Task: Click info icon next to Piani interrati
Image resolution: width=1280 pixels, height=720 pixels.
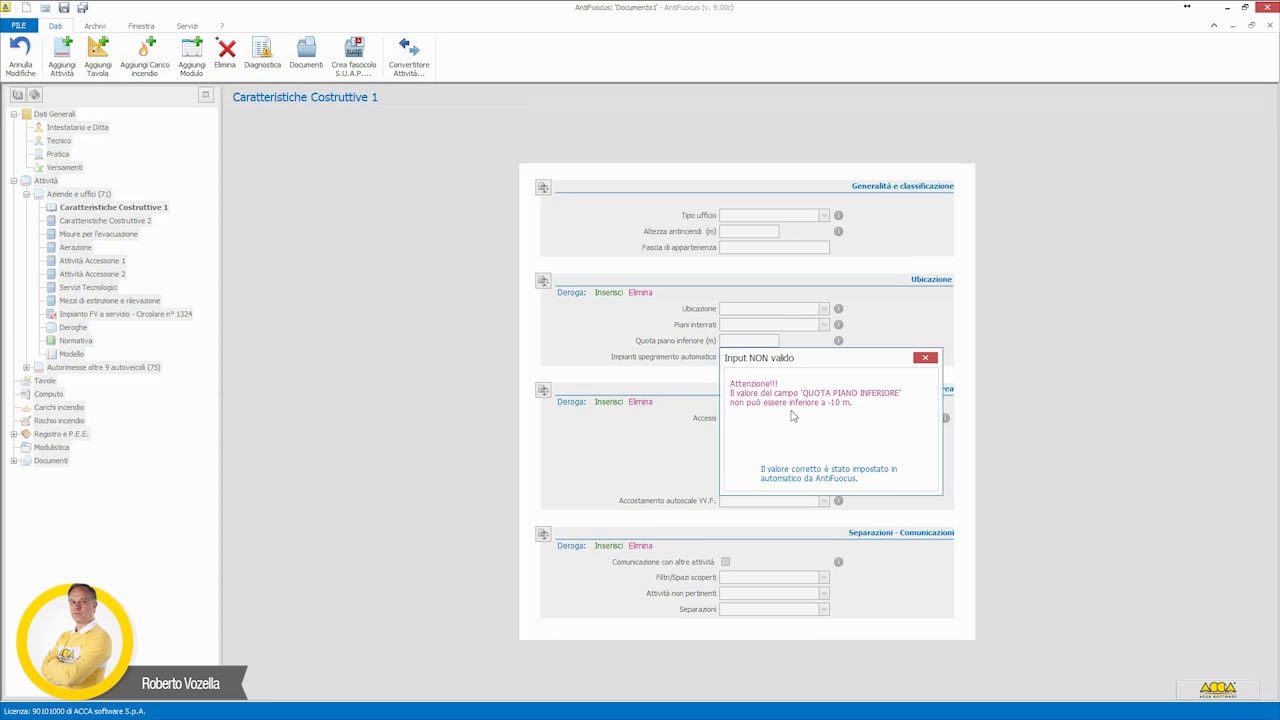Action: pyautogui.click(x=839, y=324)
